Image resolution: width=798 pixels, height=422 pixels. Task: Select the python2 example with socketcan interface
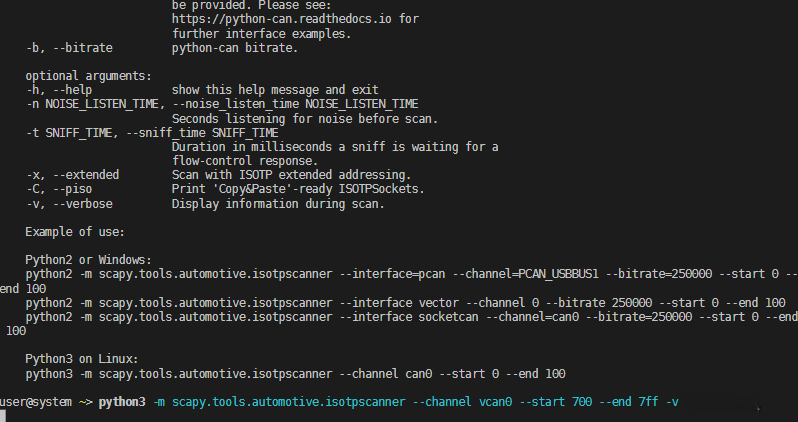point(400,317)
